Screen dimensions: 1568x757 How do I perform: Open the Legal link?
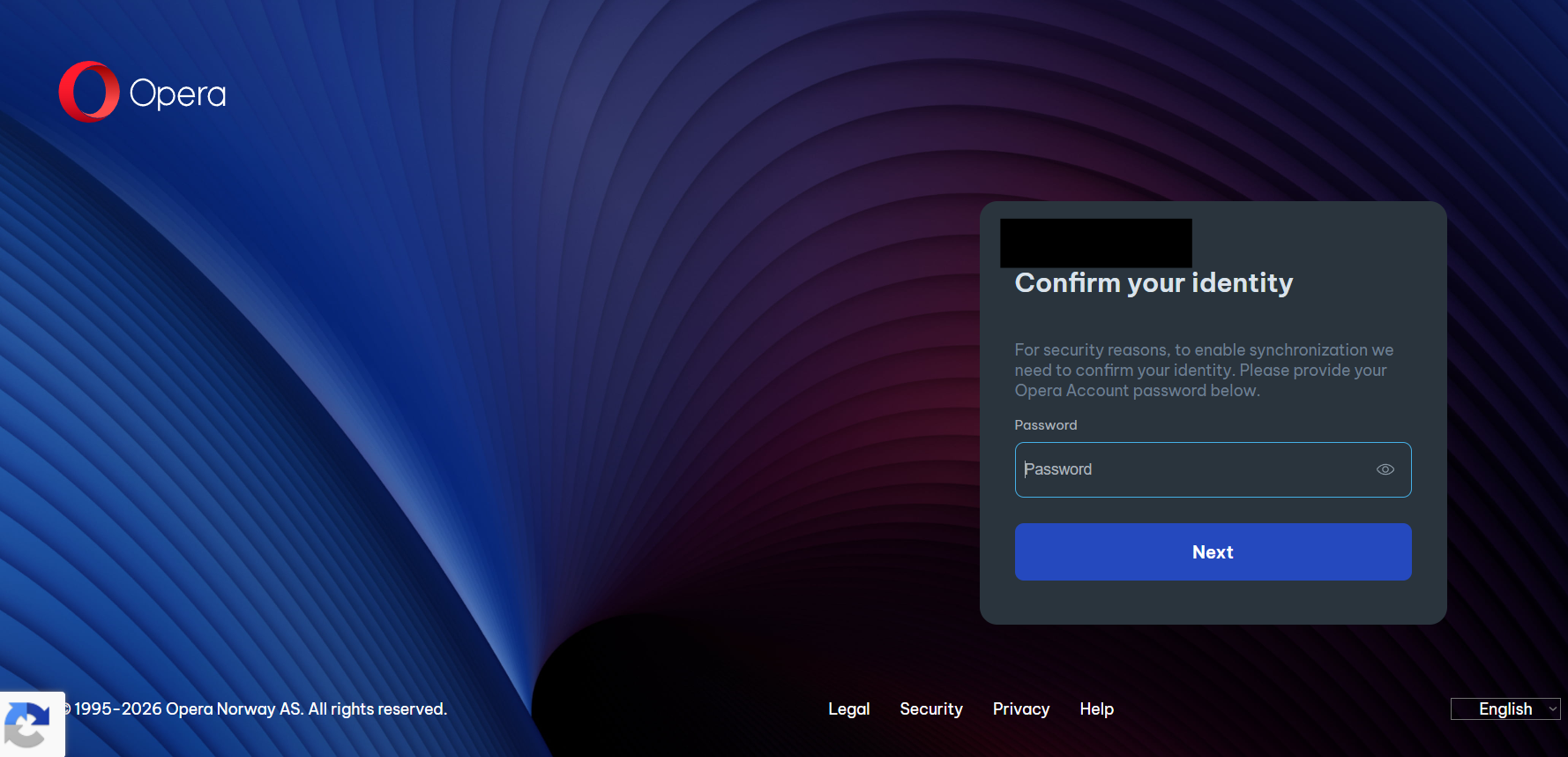coord(848,708)
